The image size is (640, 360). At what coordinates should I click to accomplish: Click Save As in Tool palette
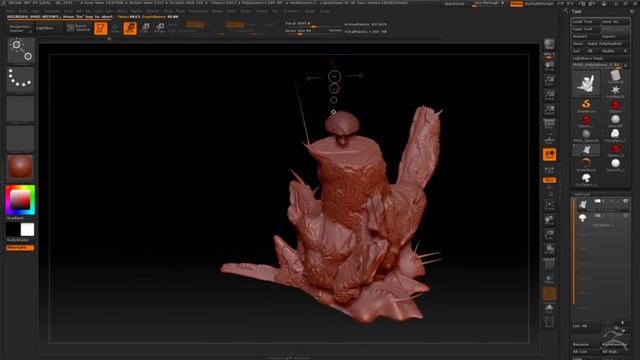(x=615, y=22)
